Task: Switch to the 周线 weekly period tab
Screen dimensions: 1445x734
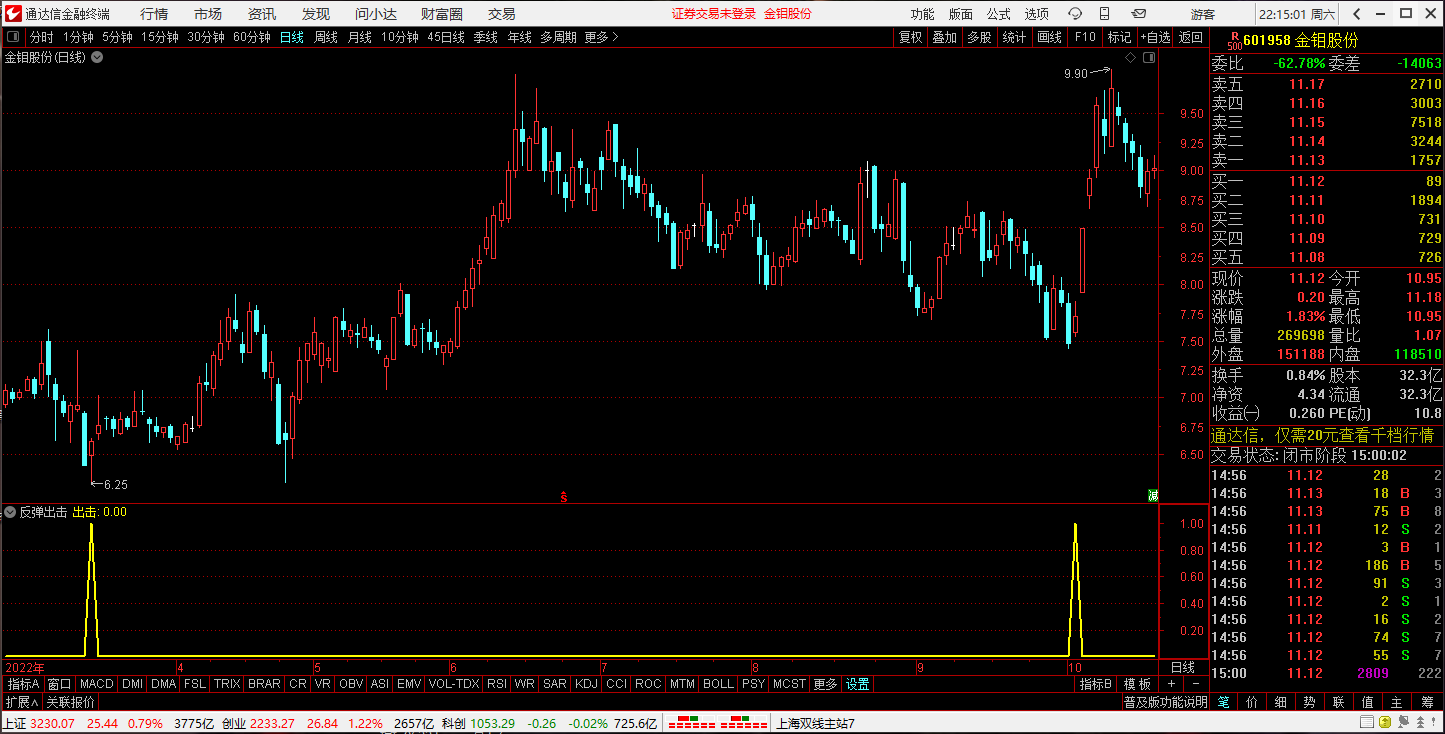Action: (x=326, y=37)
